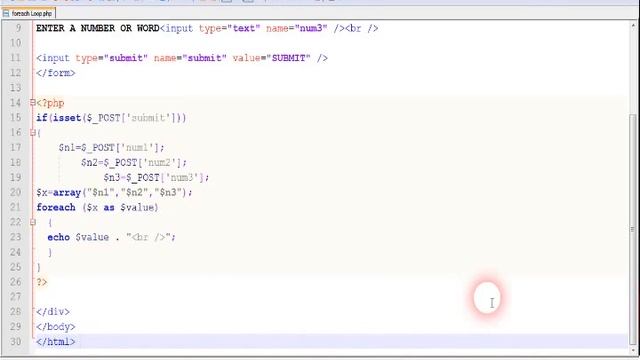Collapse the if-block brace fold at line 16

(33, 133)
